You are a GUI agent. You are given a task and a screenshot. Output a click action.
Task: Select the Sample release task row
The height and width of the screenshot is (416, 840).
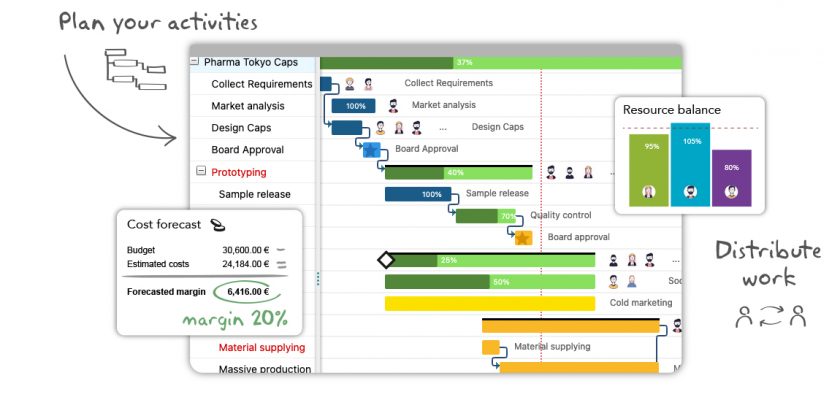(254, 194)
